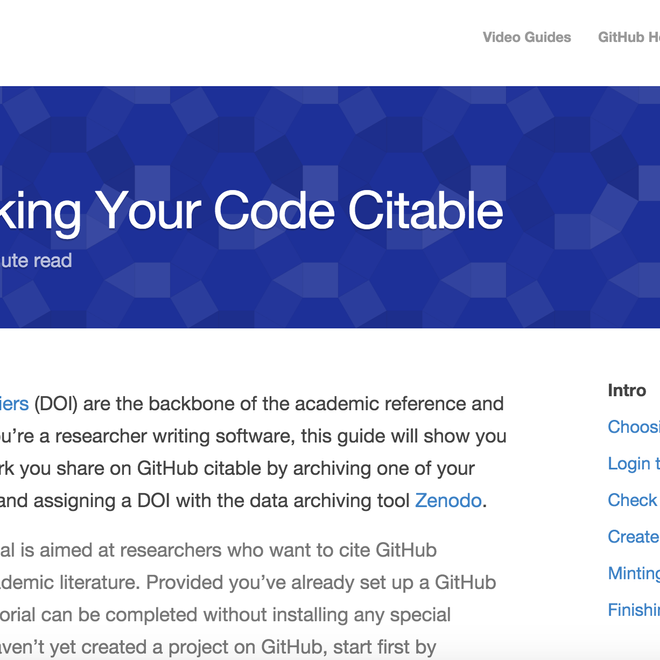Image resolution: width=660 pixels, height=660 pixels.
Task: Open the Finishing section sidebar link
Action: 634,610
